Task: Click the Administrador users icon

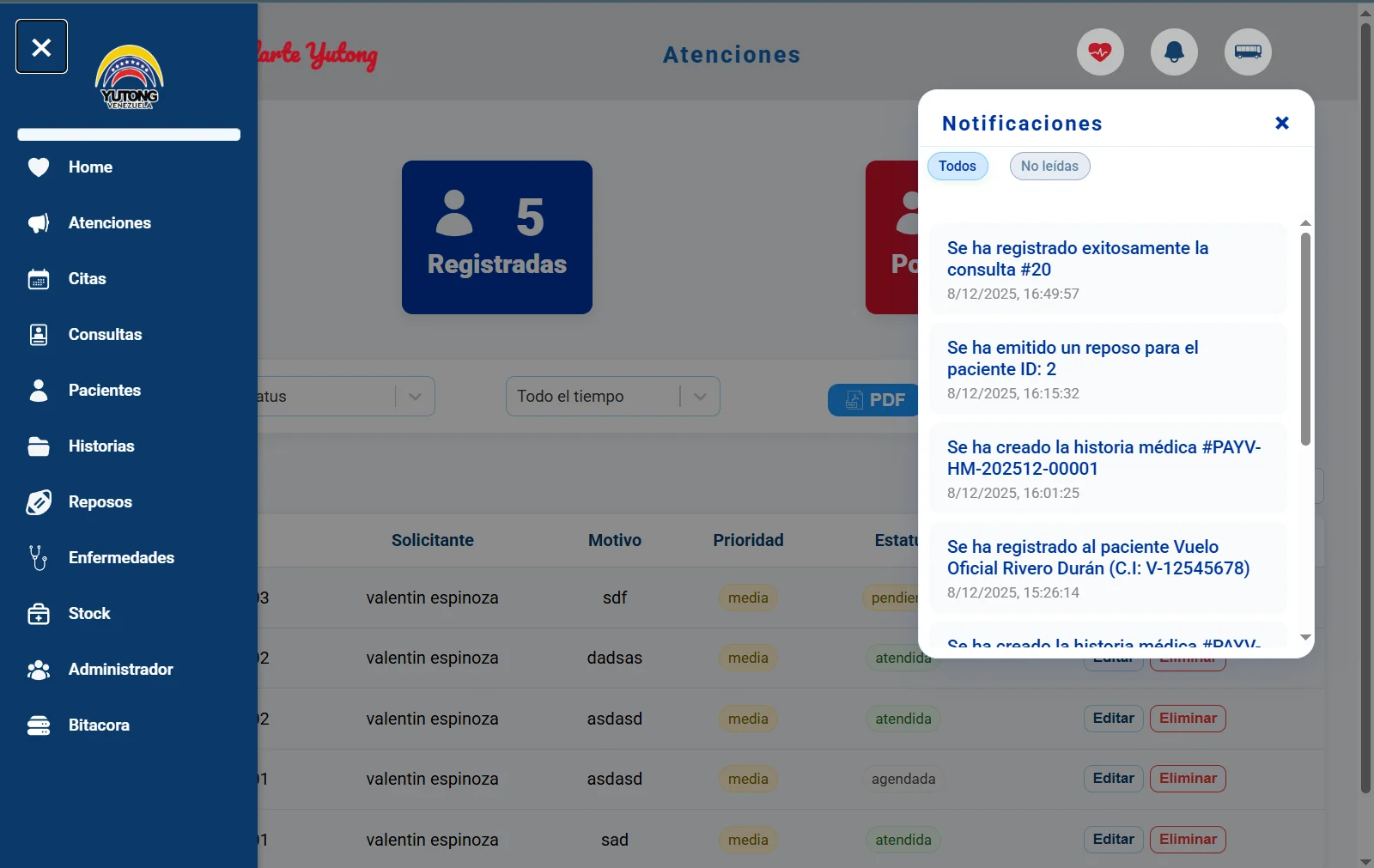Action: pyautogui.click(x=39, y=670)
